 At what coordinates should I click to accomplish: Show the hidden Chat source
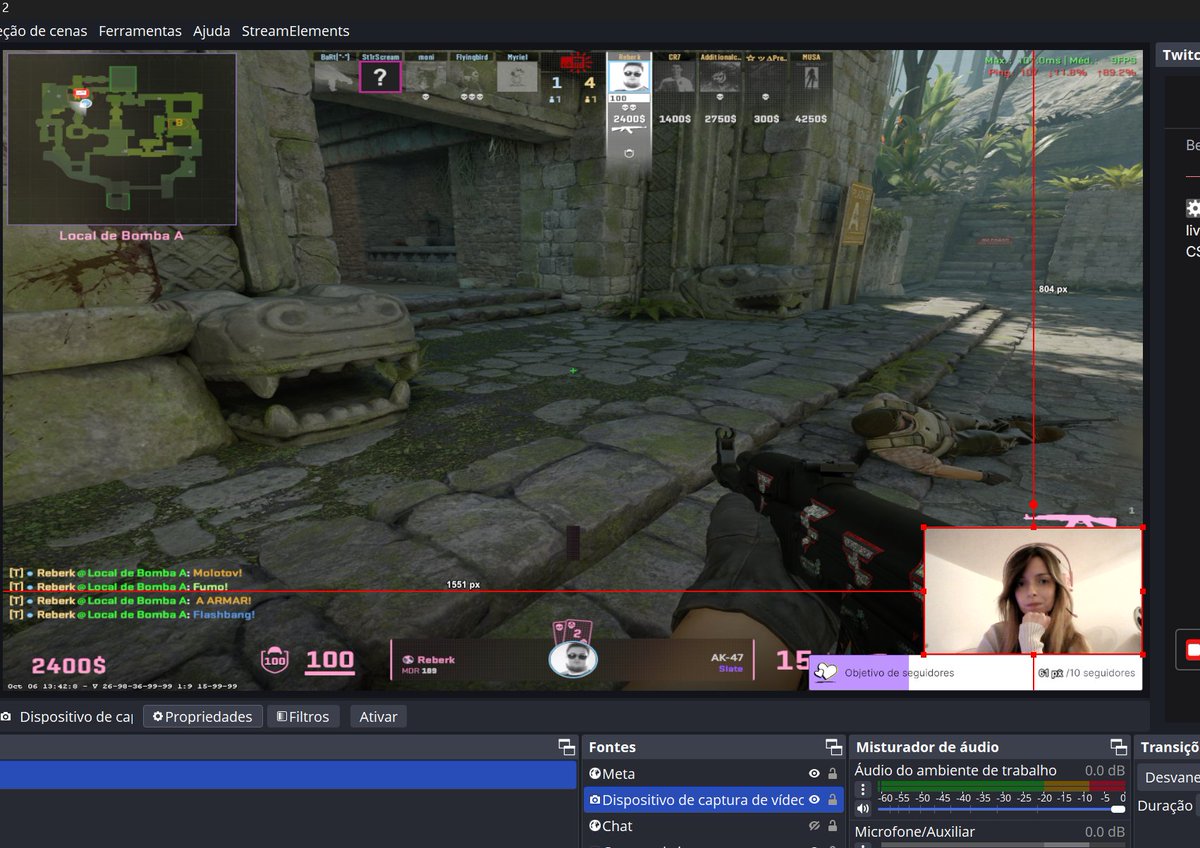point(814,826)
